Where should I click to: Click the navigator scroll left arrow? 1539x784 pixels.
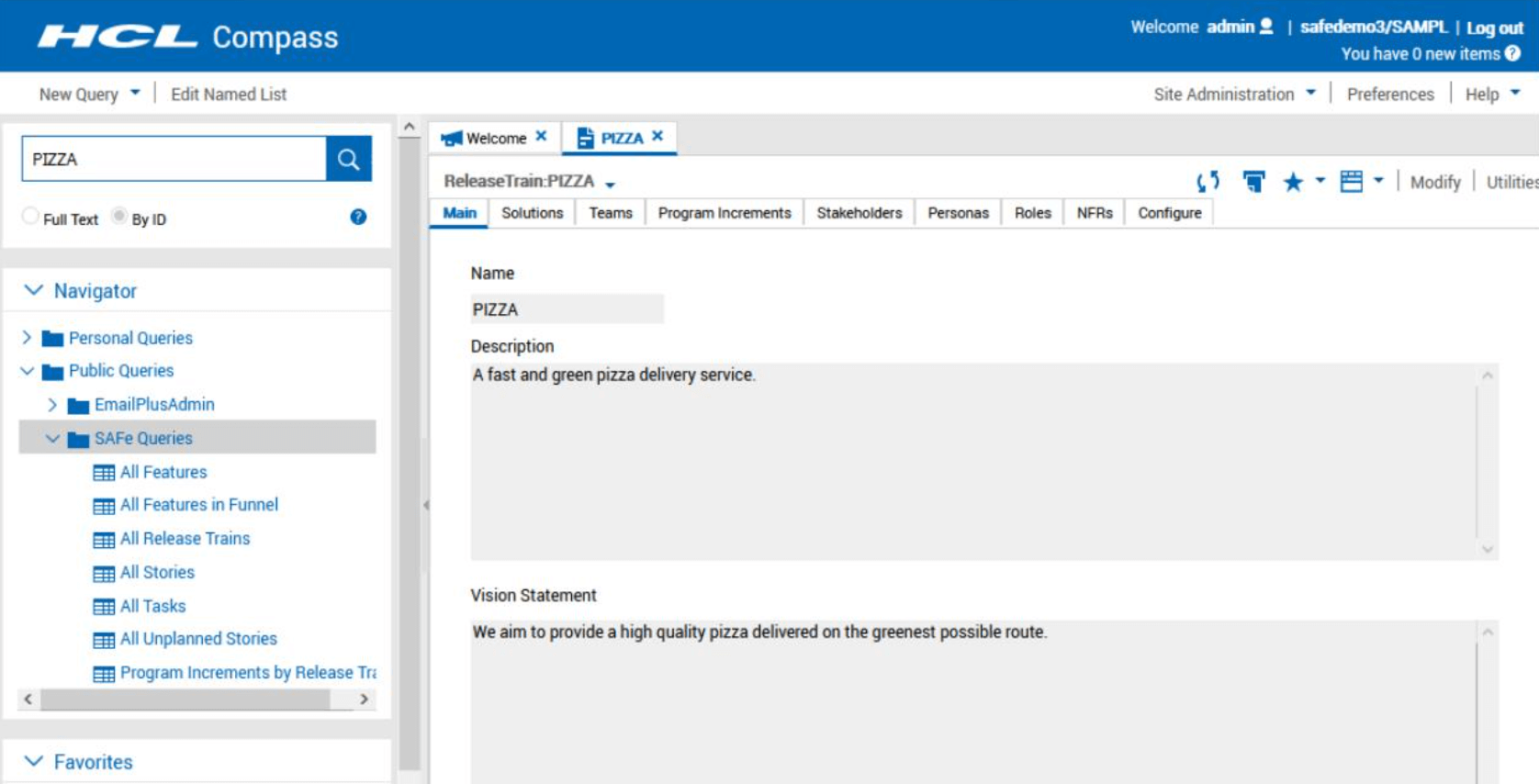[28, 700]
